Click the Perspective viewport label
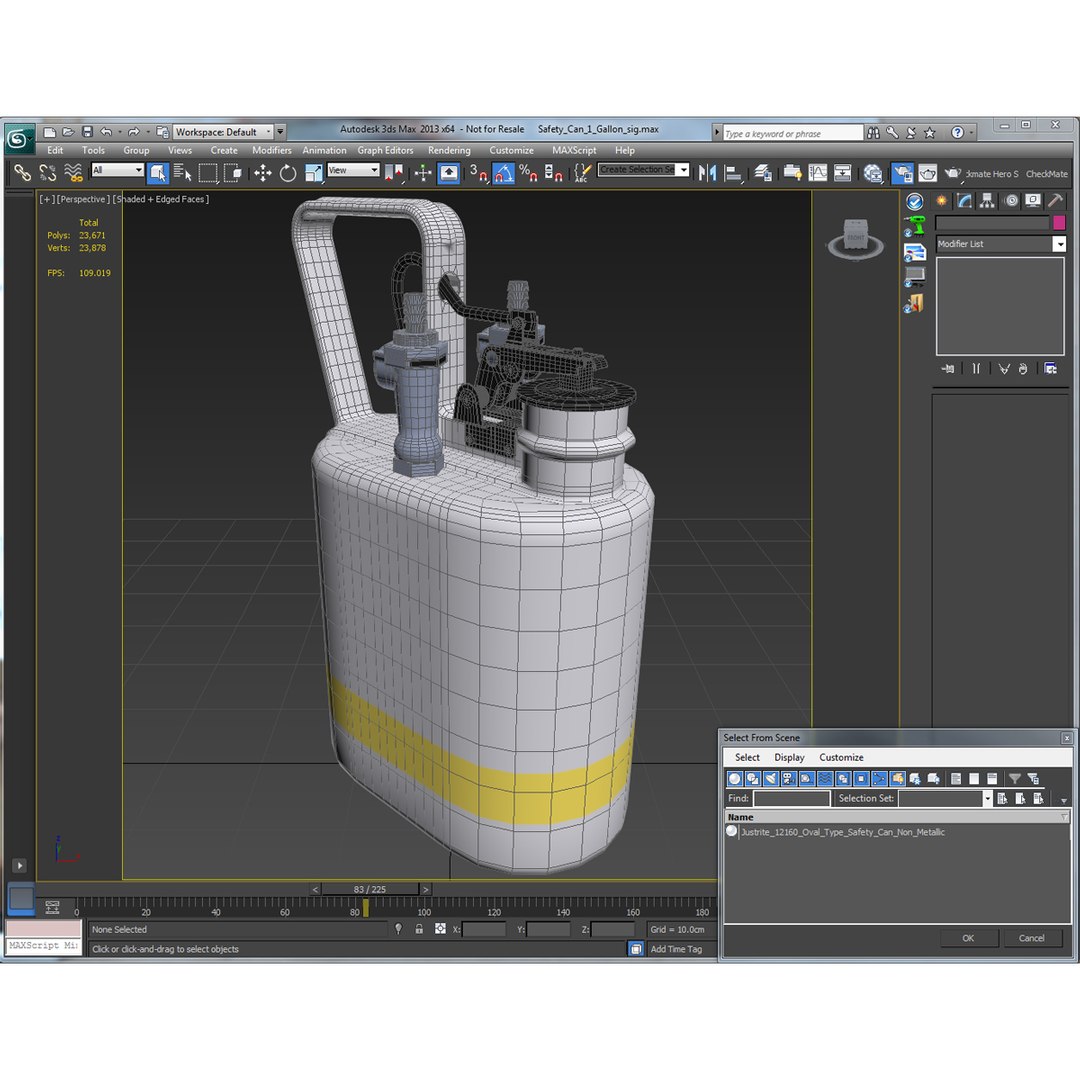Screen dimensions: 1080x1080 point(83,199)
